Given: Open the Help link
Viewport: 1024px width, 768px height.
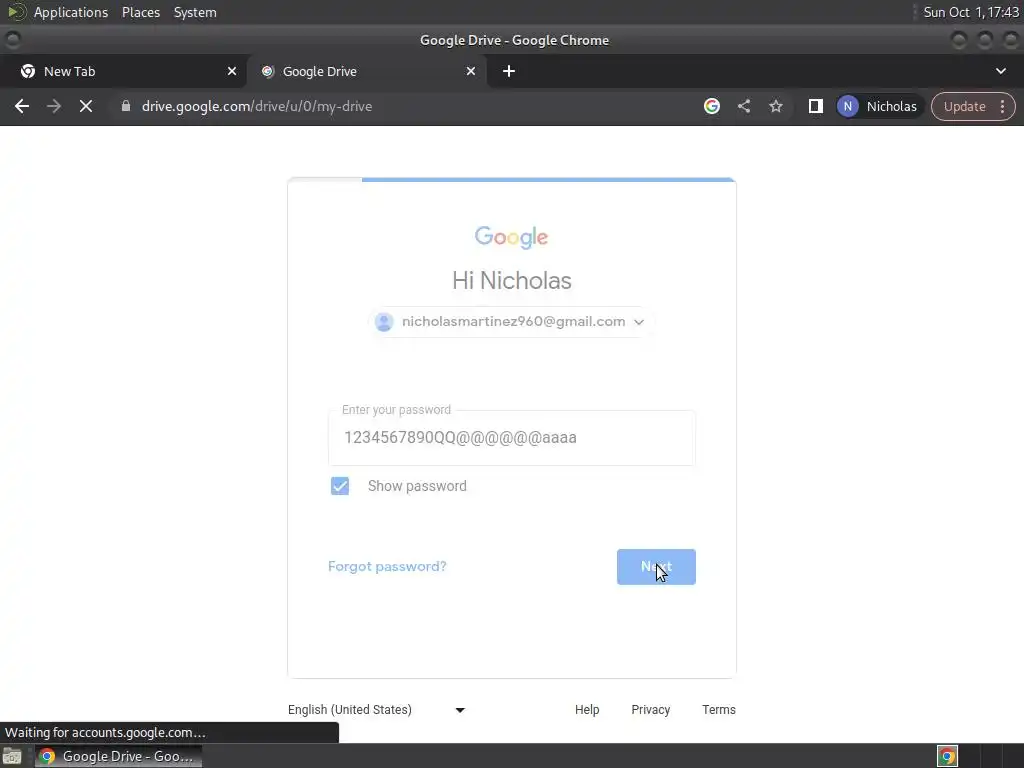Looking at the screenshot, I should click(x=587, y=710).
